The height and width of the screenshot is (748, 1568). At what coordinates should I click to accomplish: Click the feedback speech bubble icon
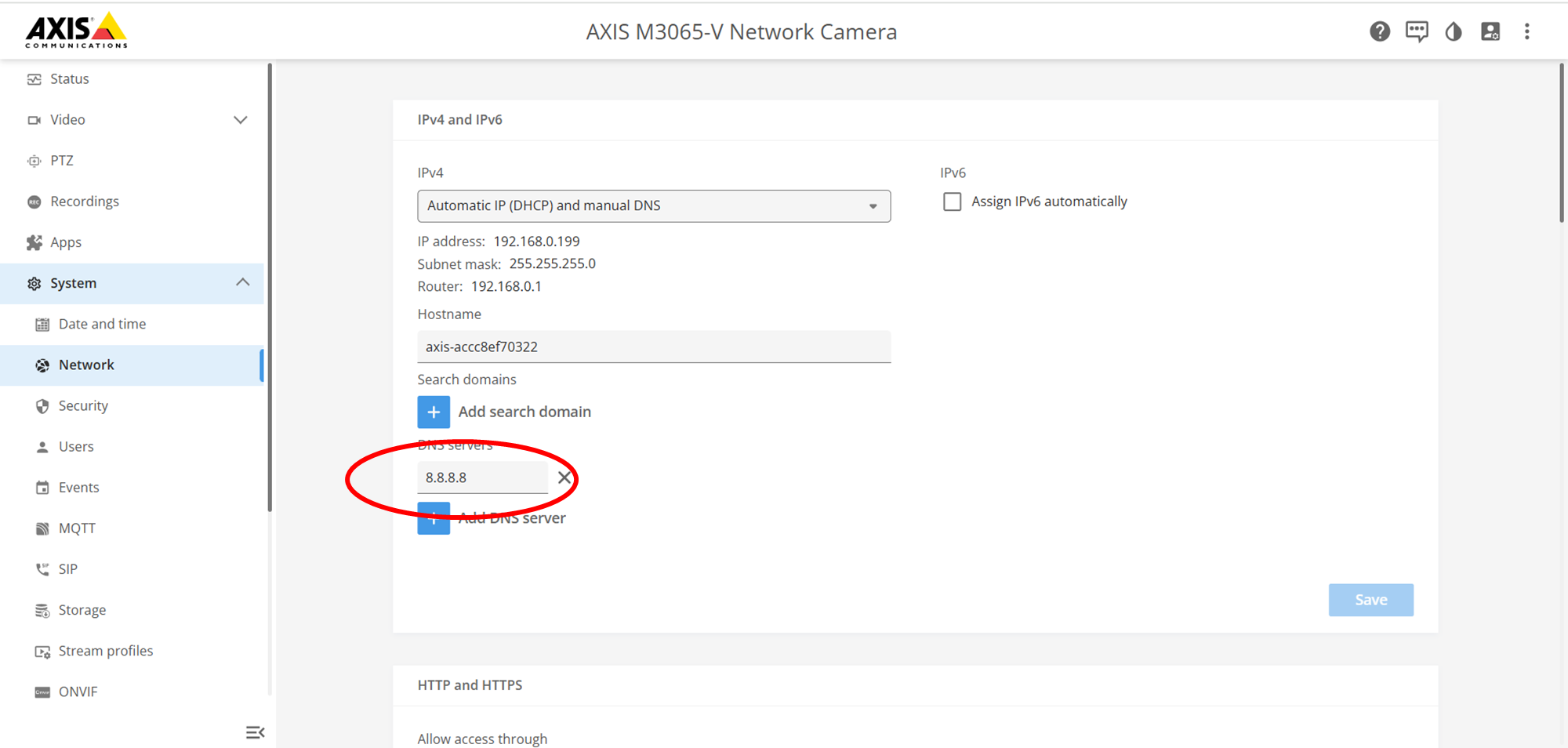click(x=1417, y=31)
